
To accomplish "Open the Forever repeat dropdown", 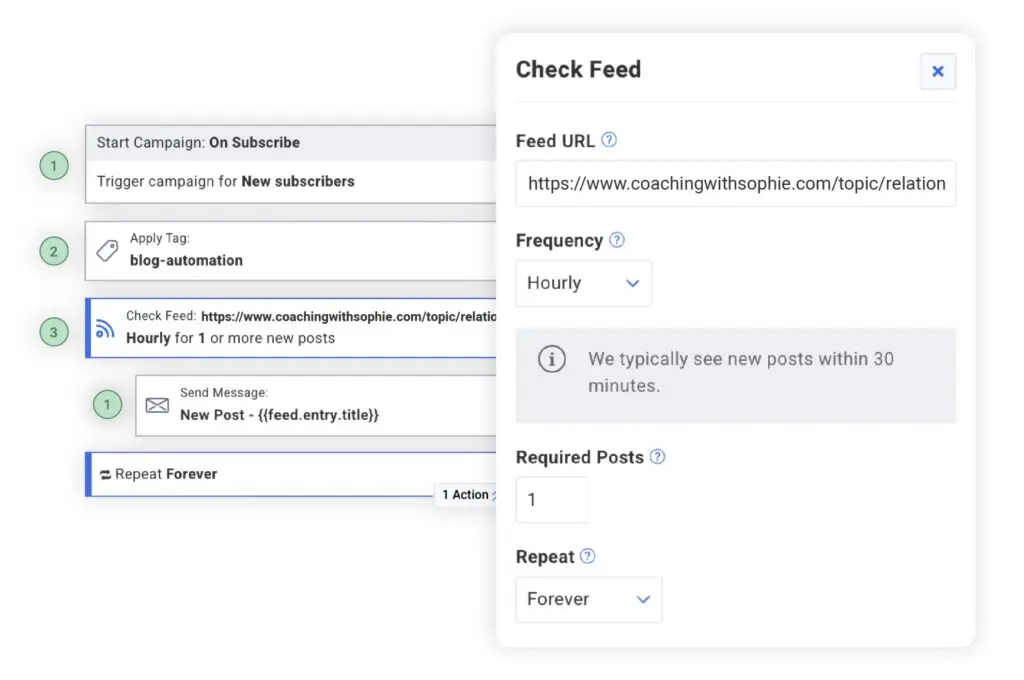I will [x=588, y=599].
